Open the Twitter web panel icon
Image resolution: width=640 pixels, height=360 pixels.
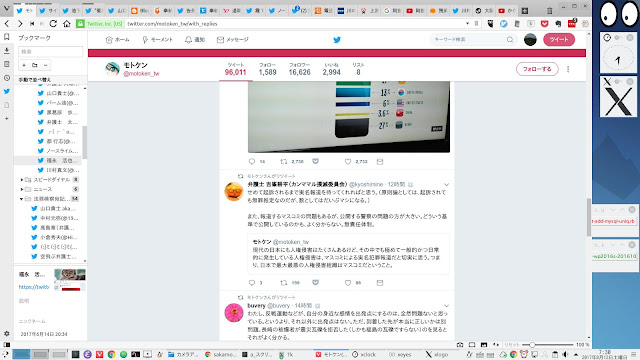point(7,91)
